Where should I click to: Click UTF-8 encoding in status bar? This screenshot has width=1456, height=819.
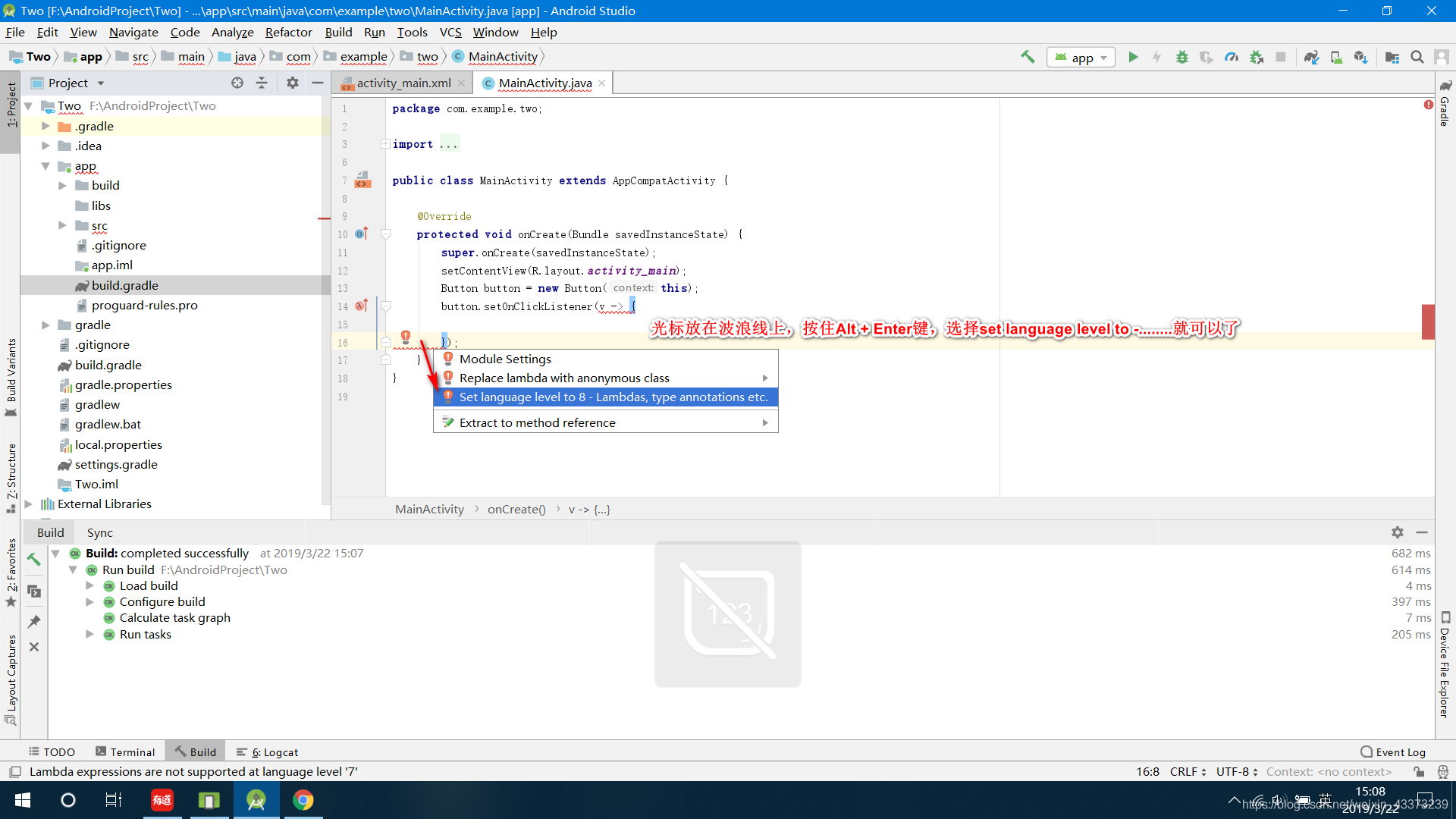[1237, 771]
